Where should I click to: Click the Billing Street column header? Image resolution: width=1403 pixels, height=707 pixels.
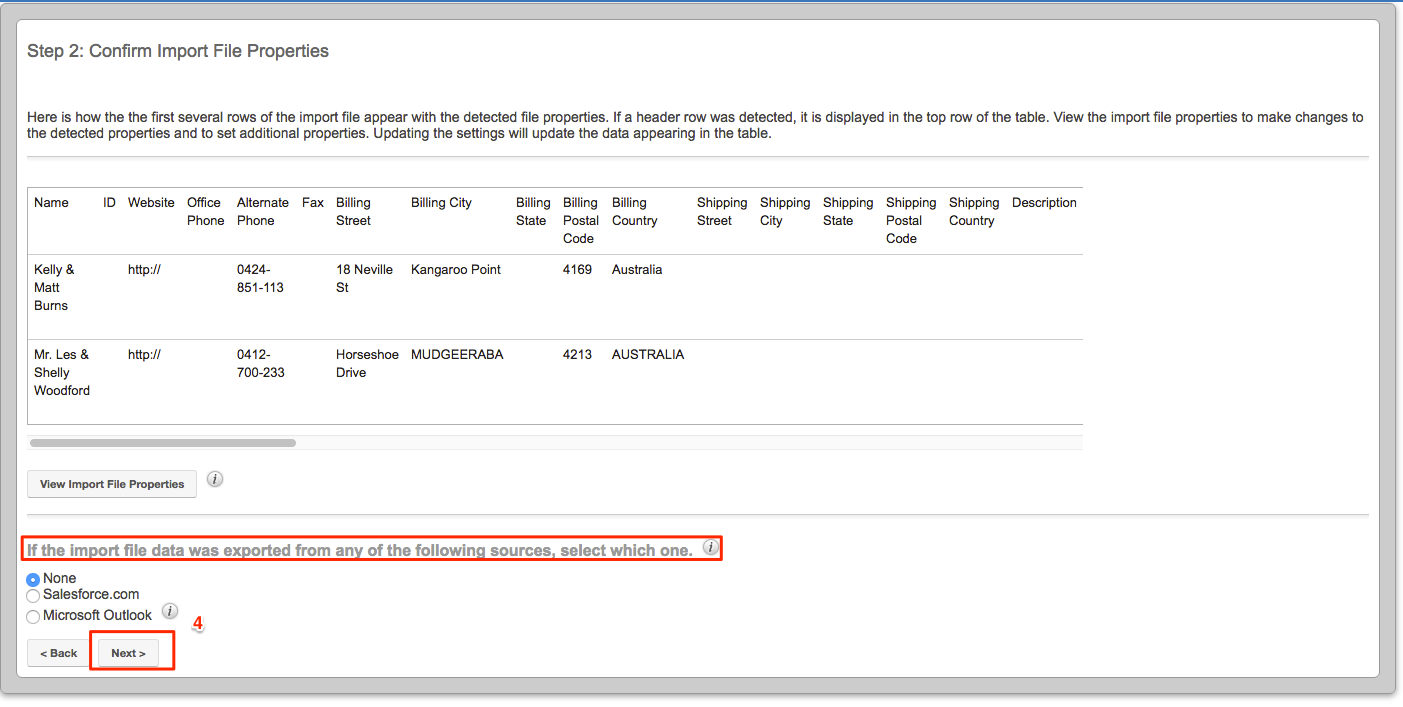(x=354, y=211)
